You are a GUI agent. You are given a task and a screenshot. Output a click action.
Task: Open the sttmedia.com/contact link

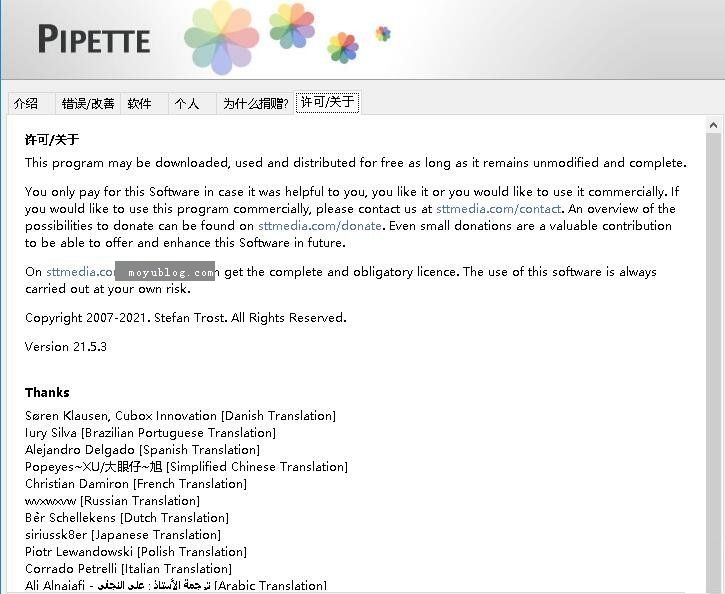click(498, 209)
